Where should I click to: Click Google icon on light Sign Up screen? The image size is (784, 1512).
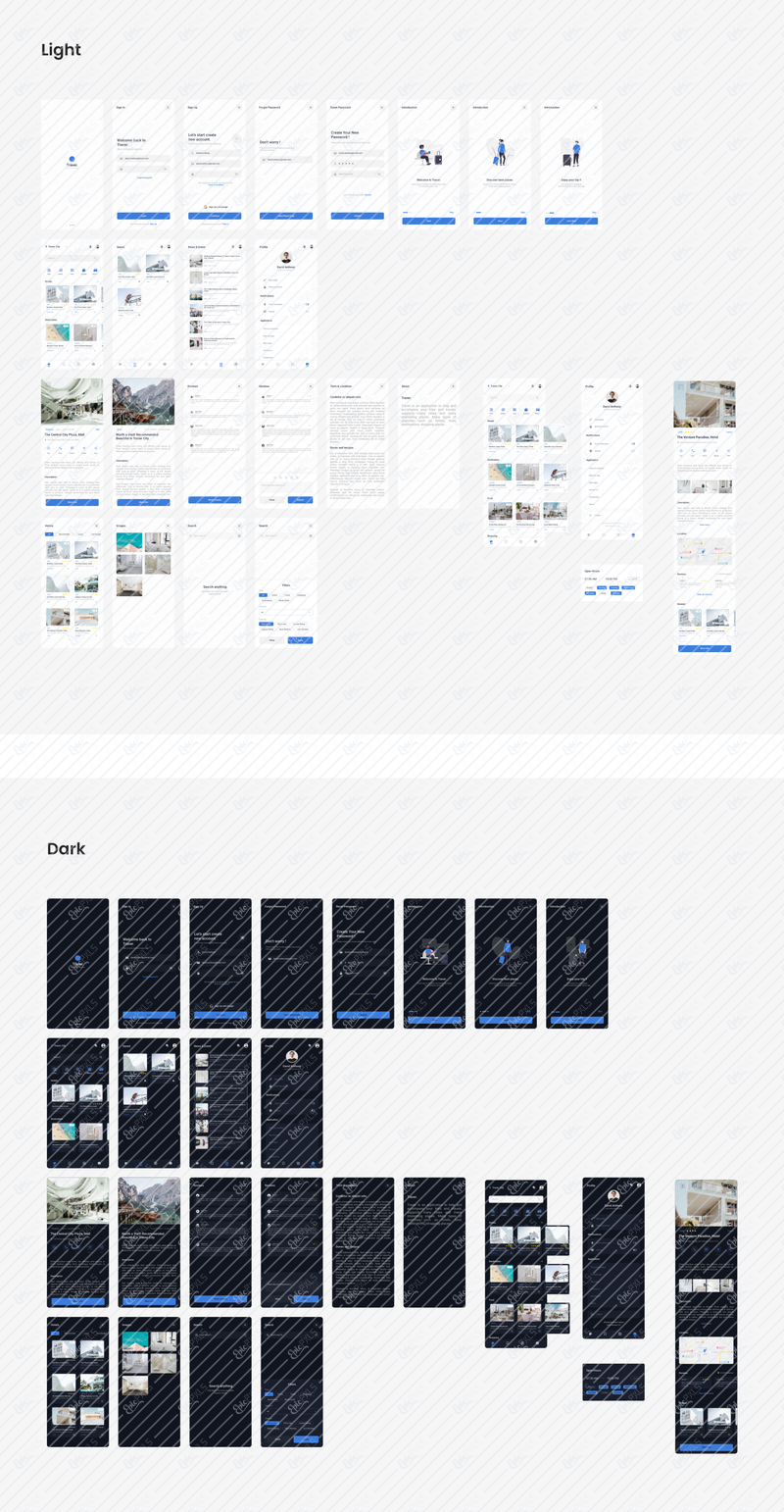pos(206,207)
